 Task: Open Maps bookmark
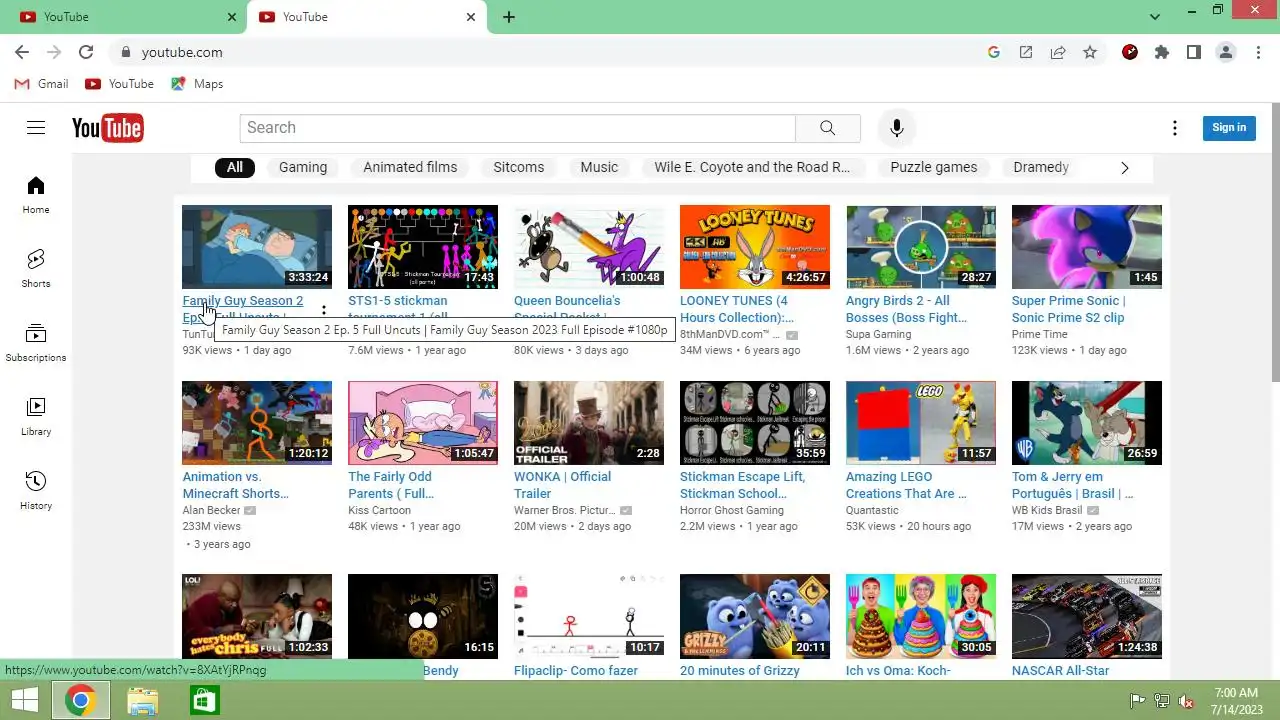tap(197, 84)
